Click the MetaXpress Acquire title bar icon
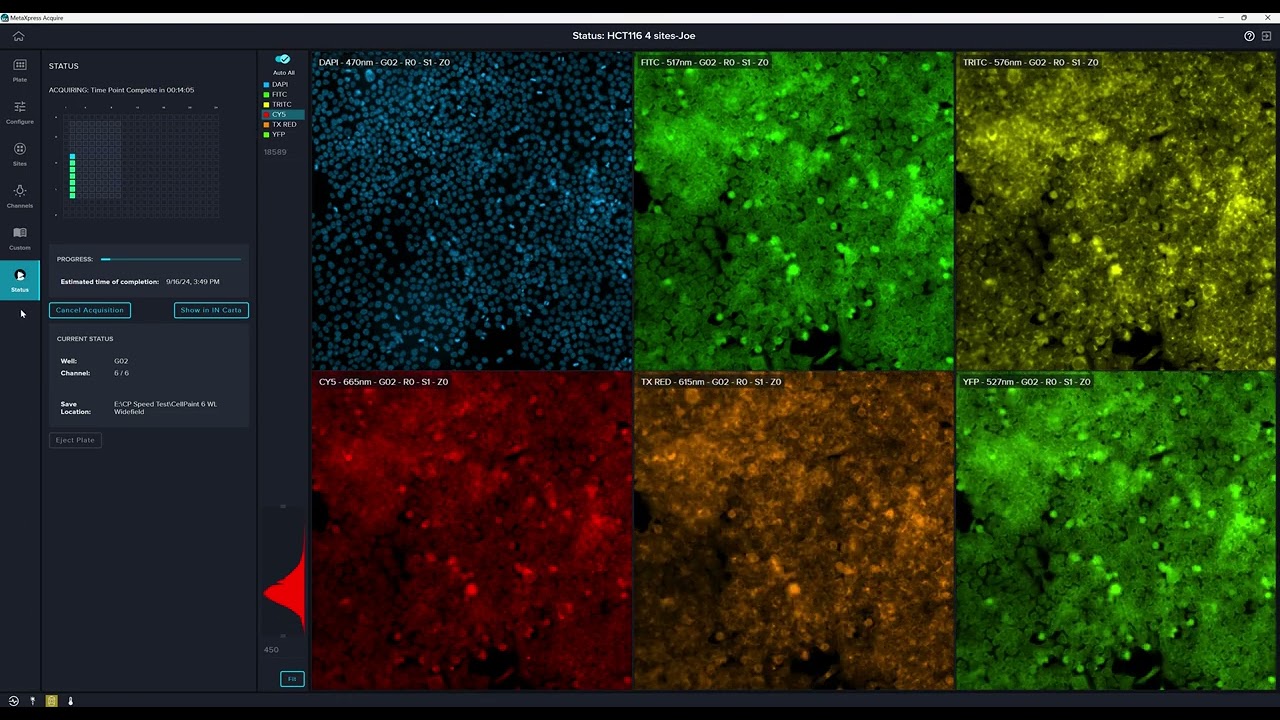1280x720 pixels. [5, 18]
